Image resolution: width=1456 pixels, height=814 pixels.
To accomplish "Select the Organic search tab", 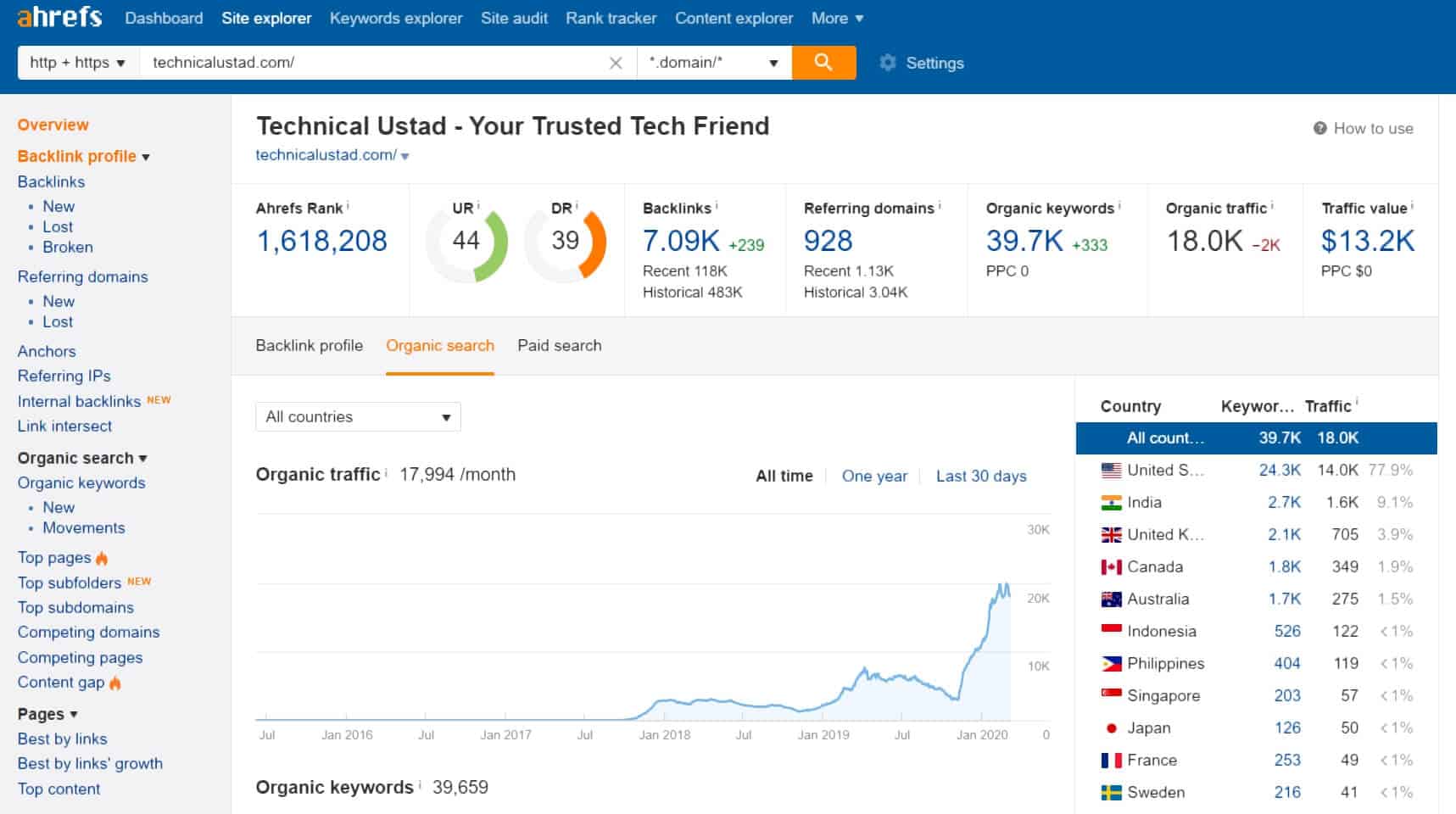I will pyautogui.click(x=440, y=345).
